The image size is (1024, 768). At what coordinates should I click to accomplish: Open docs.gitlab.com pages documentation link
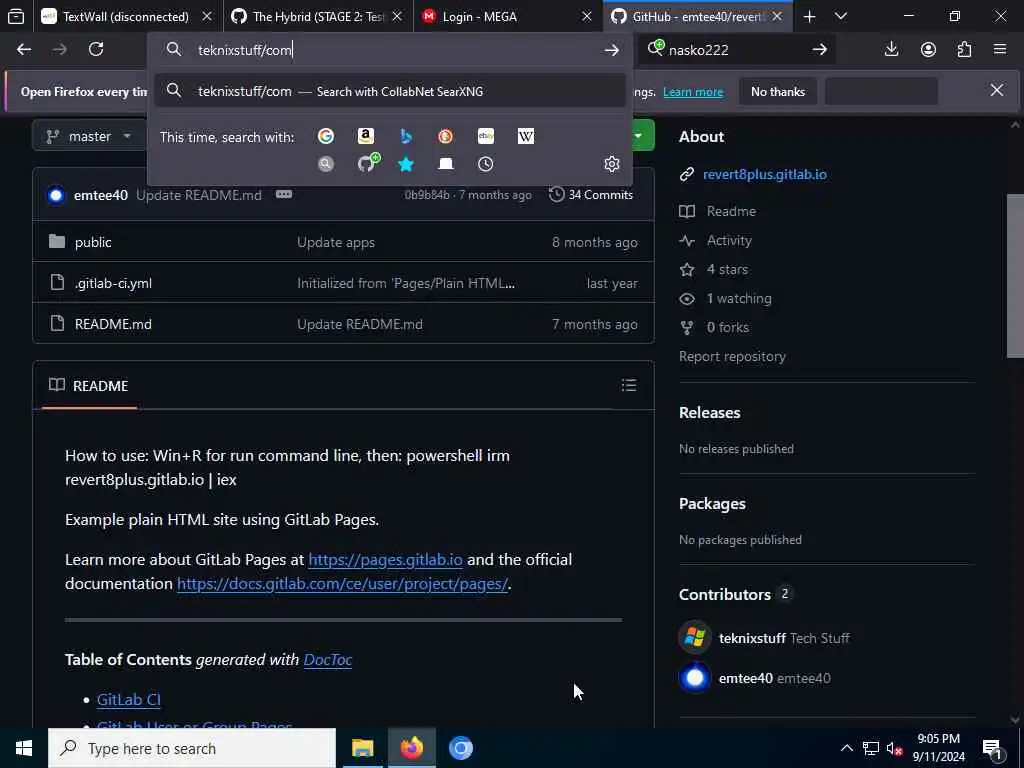point(342,584)
